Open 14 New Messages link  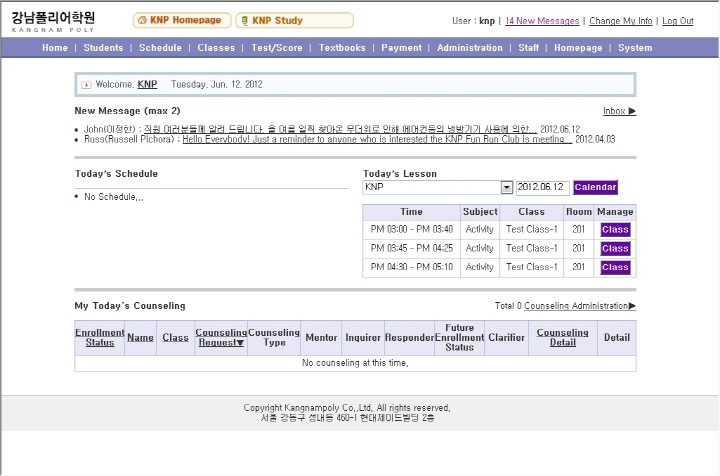[x=542, y=21]
